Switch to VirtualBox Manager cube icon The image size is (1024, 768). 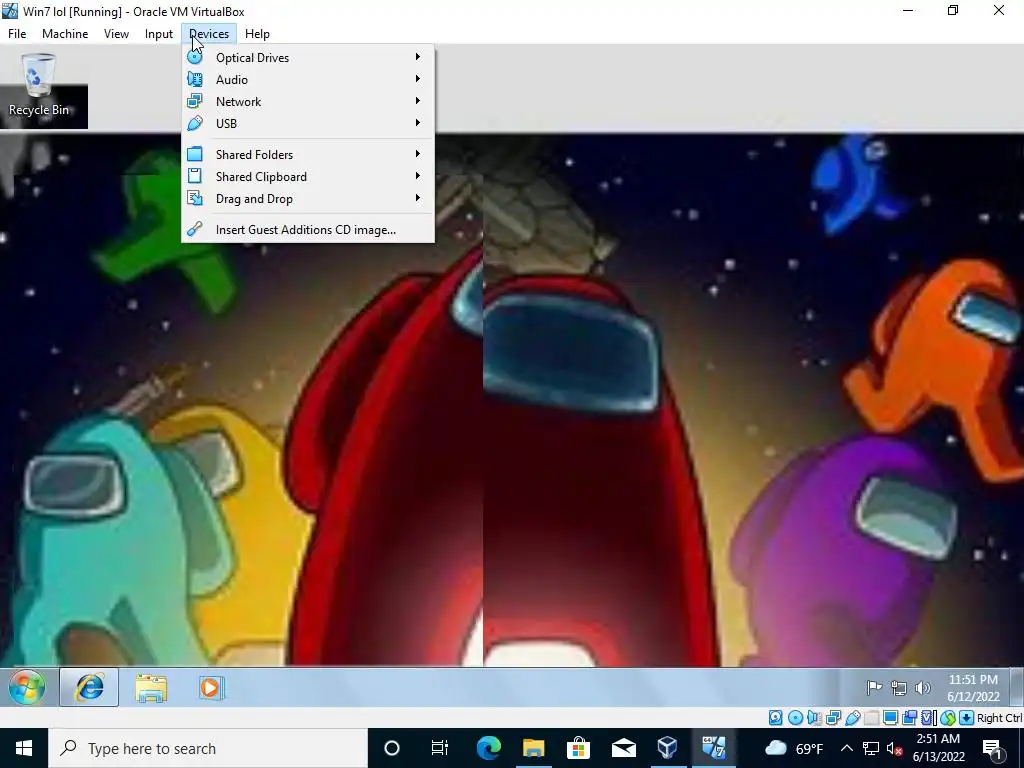pyautogui.click(x=668, y=748)
